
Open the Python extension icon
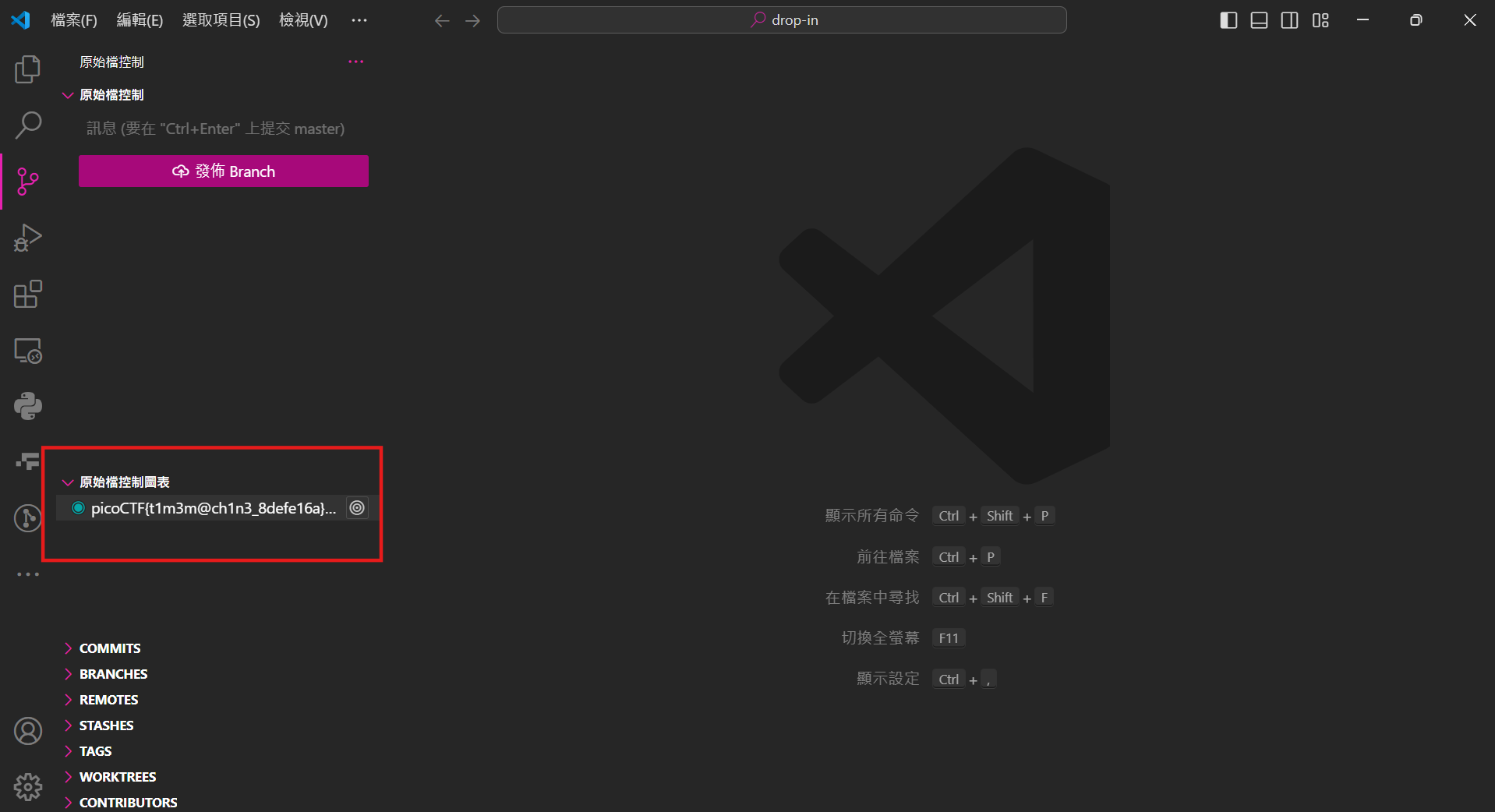coord(28,406)
